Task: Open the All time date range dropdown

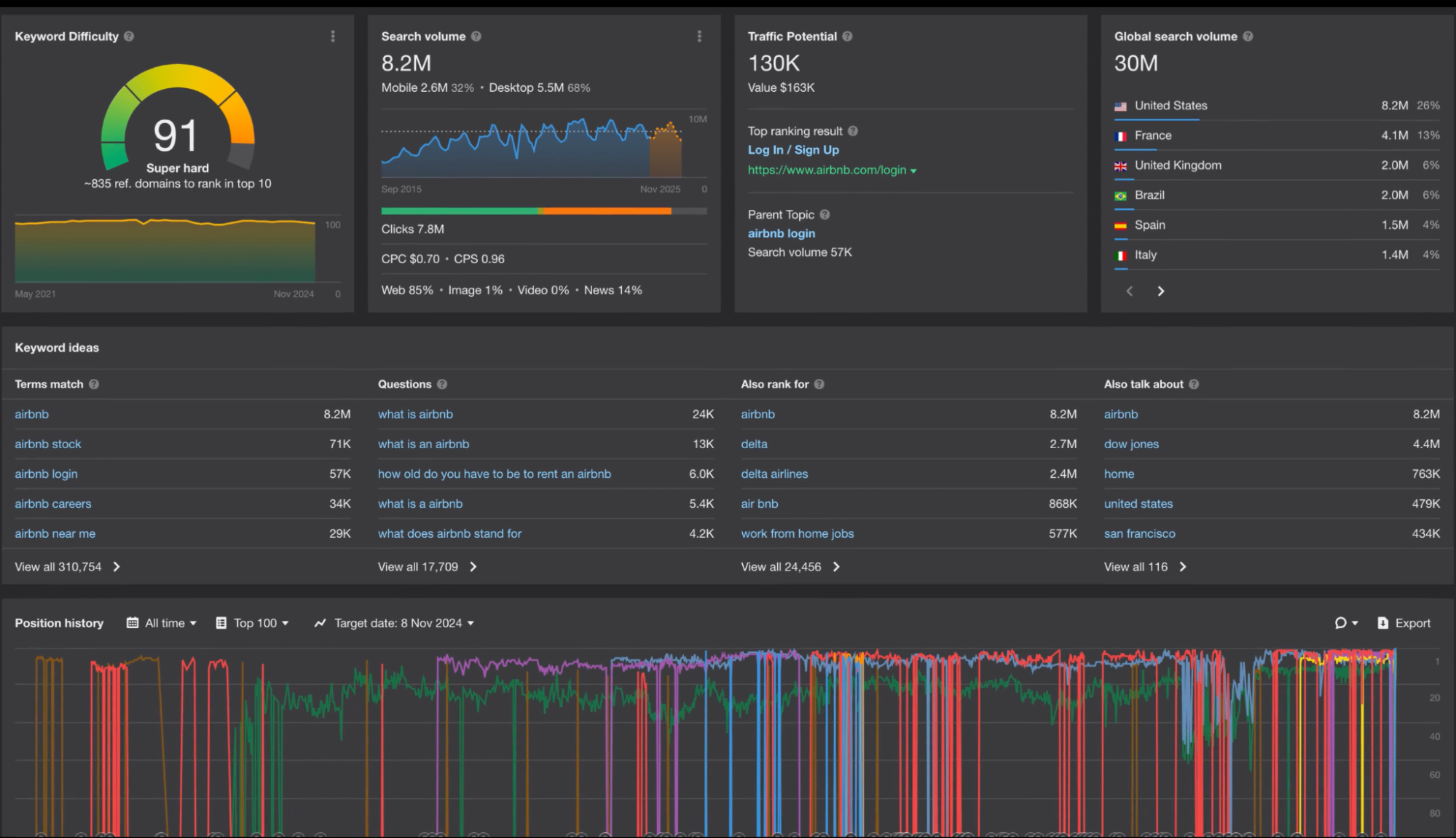Action: (162, 623)
